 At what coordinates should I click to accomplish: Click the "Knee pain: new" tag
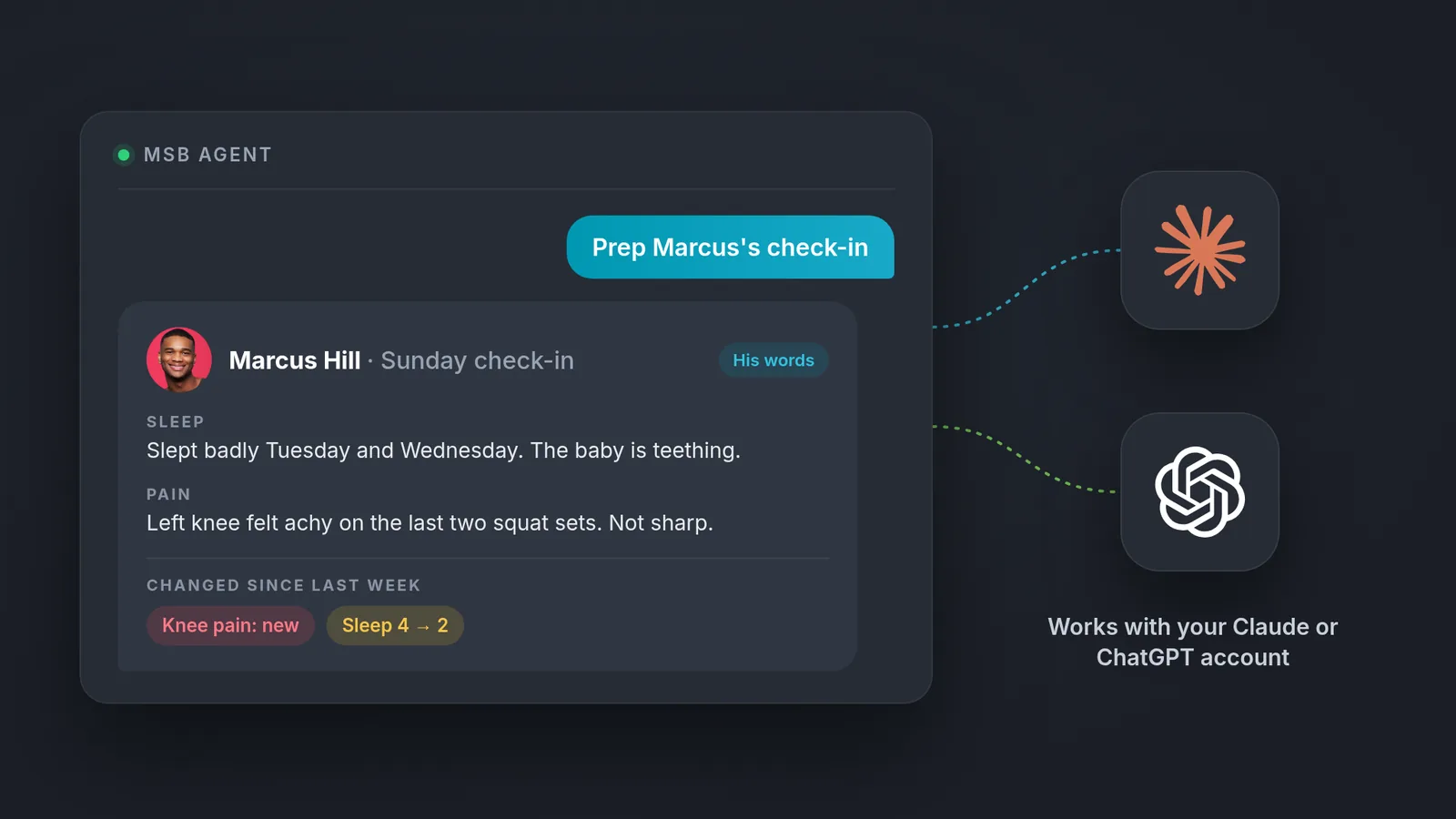[x=230, y=626]
